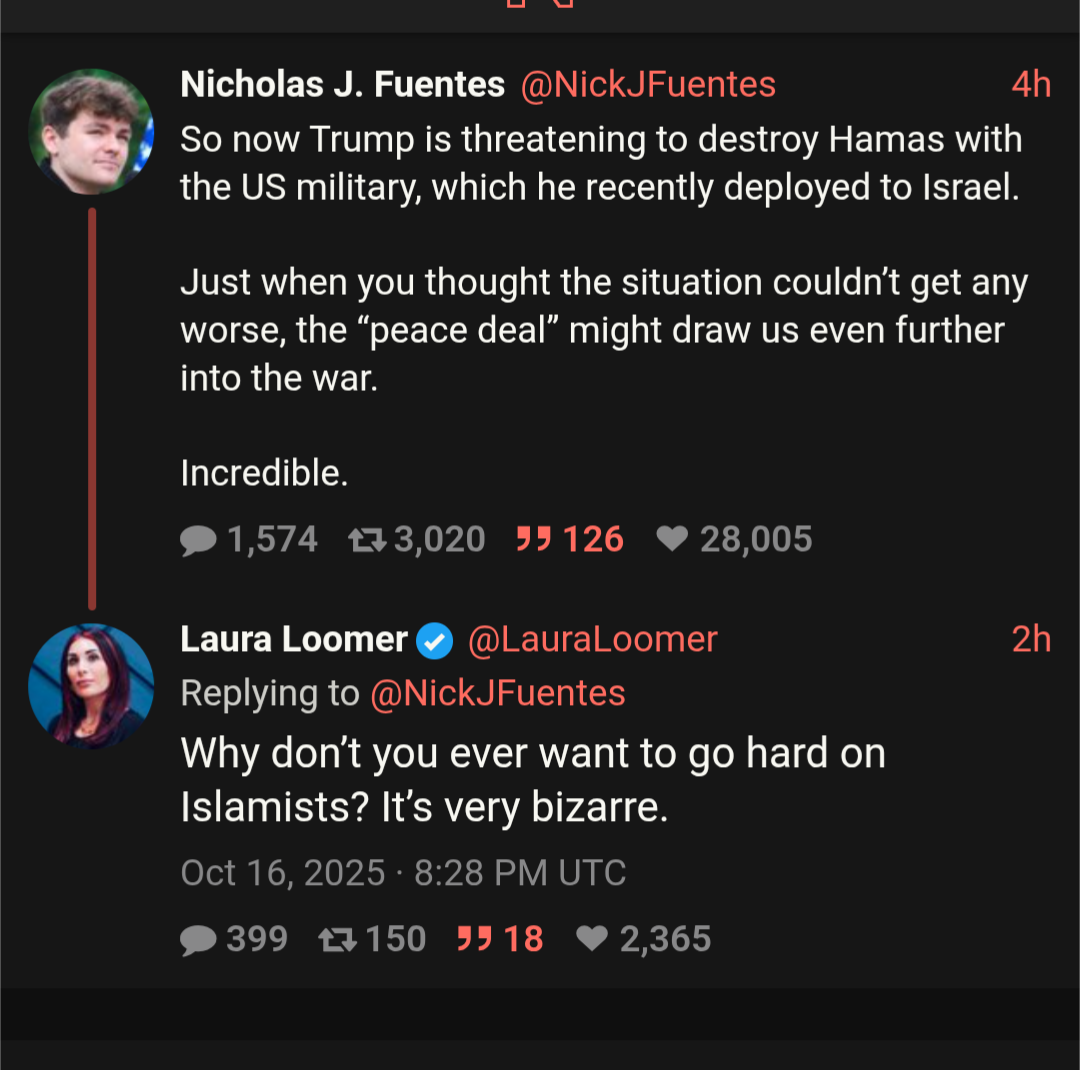The image size is (1080, 1070).
Task: Click the comment icon on Fuentes' tweet
Action: (198, 540)
